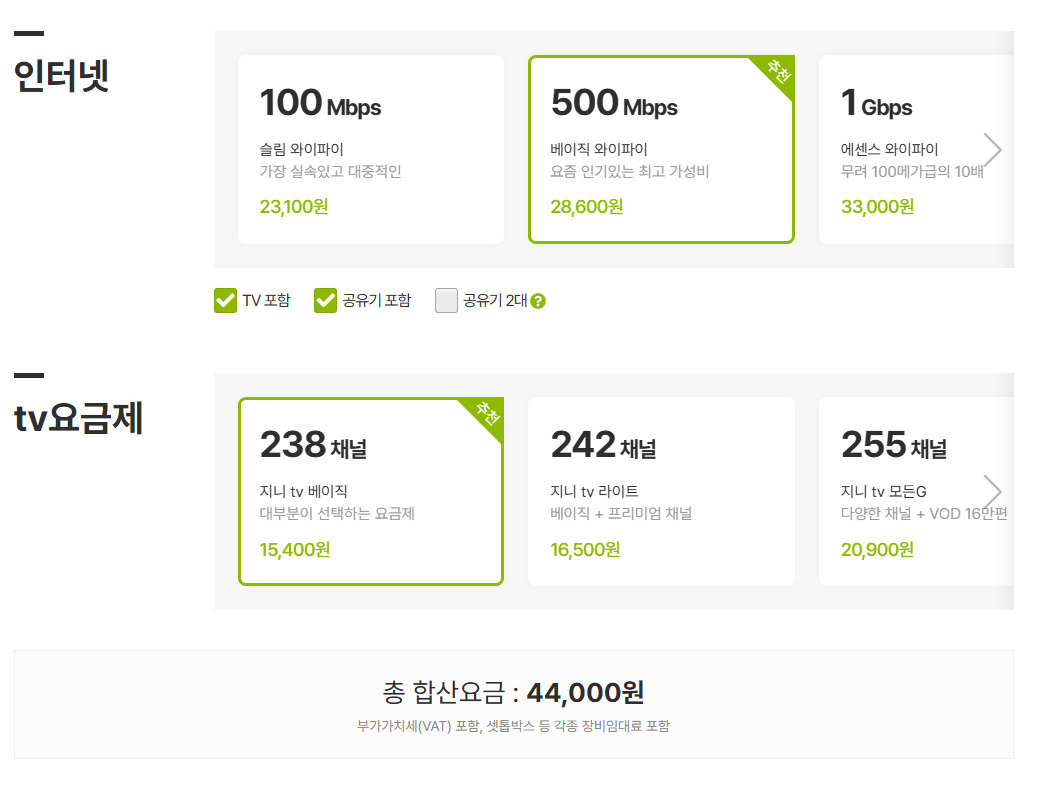1058x797 pixels.
Task: Enable the 공유기 2대 checkbox
Action: tap(446, 300)
